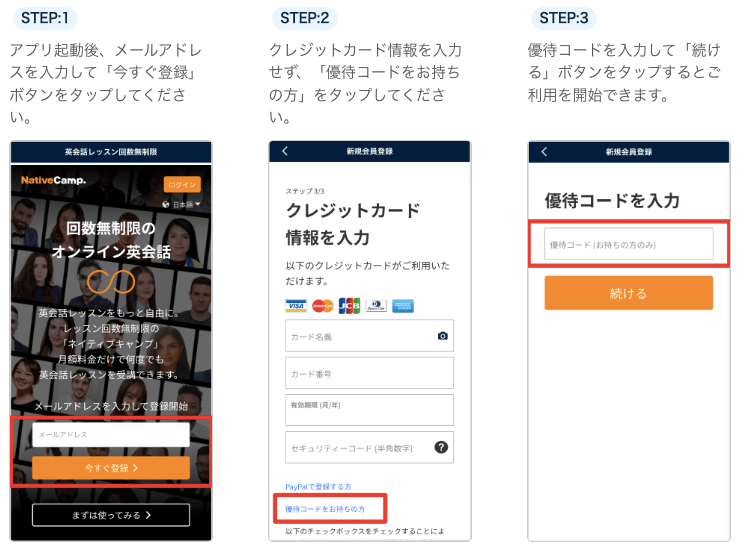Image resolution: width=751 pixels, height=551 pixels.
Task: Click the ログイン button on NativeCamp screen
Action: (x=182, y=184)
